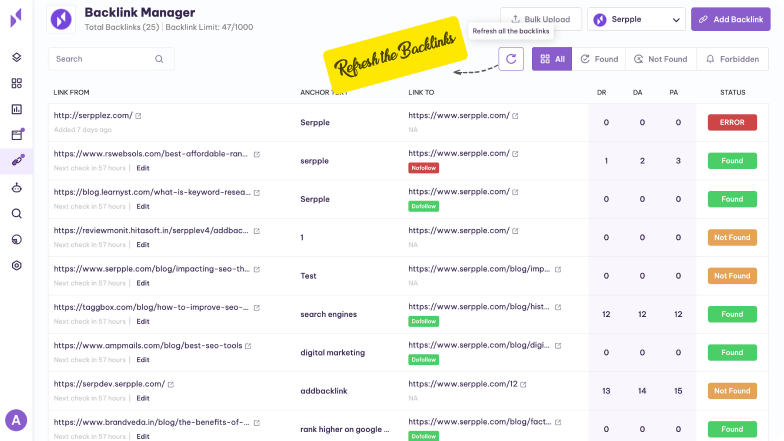The image size is (784, 441).
Task: Click the Nofollow tag in rswebsols row
Action: click(424, 168)
